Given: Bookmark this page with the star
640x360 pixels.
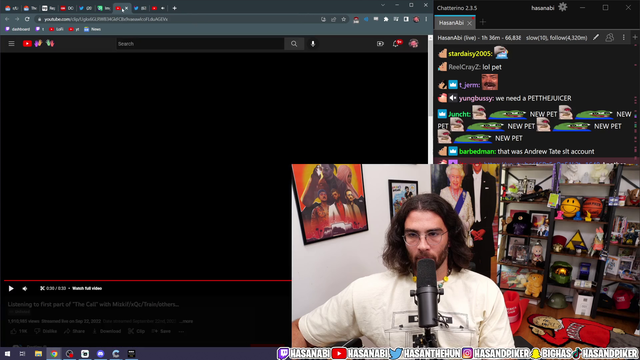Looking at the screenshot, I should (344, 19).
